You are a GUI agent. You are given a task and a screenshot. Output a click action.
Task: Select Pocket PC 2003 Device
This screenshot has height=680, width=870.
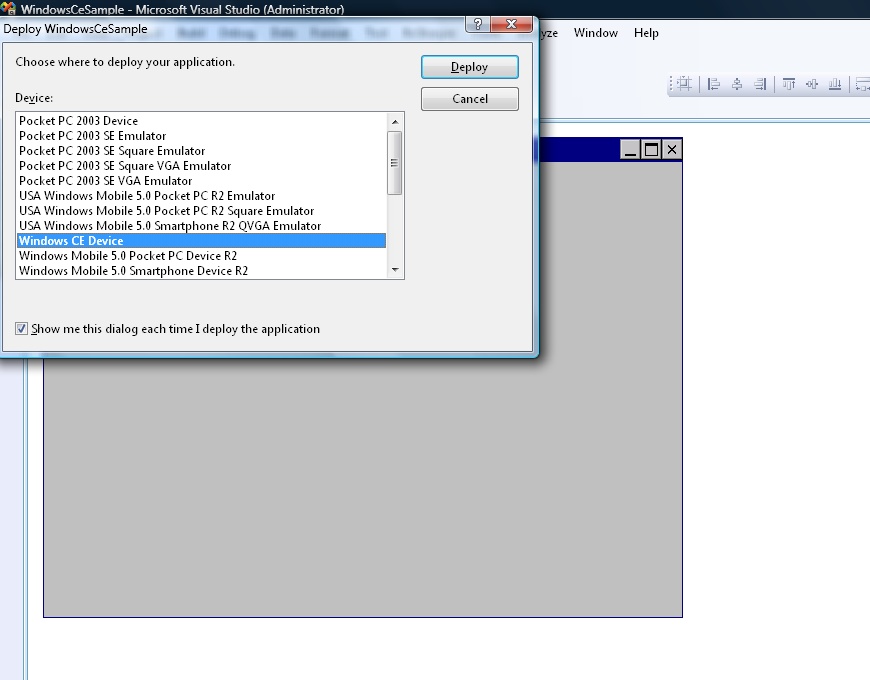pyautogui.click(x=201, y=121)
